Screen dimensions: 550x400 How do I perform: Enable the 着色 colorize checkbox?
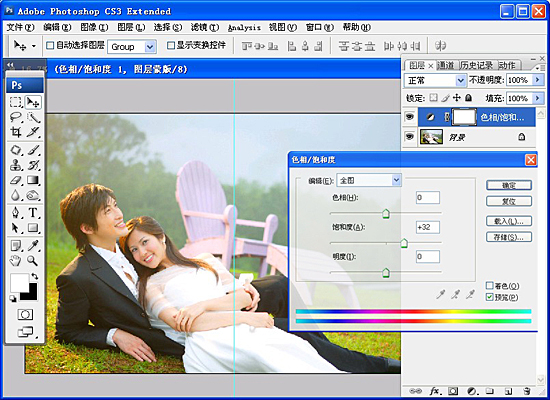point(490,285)
